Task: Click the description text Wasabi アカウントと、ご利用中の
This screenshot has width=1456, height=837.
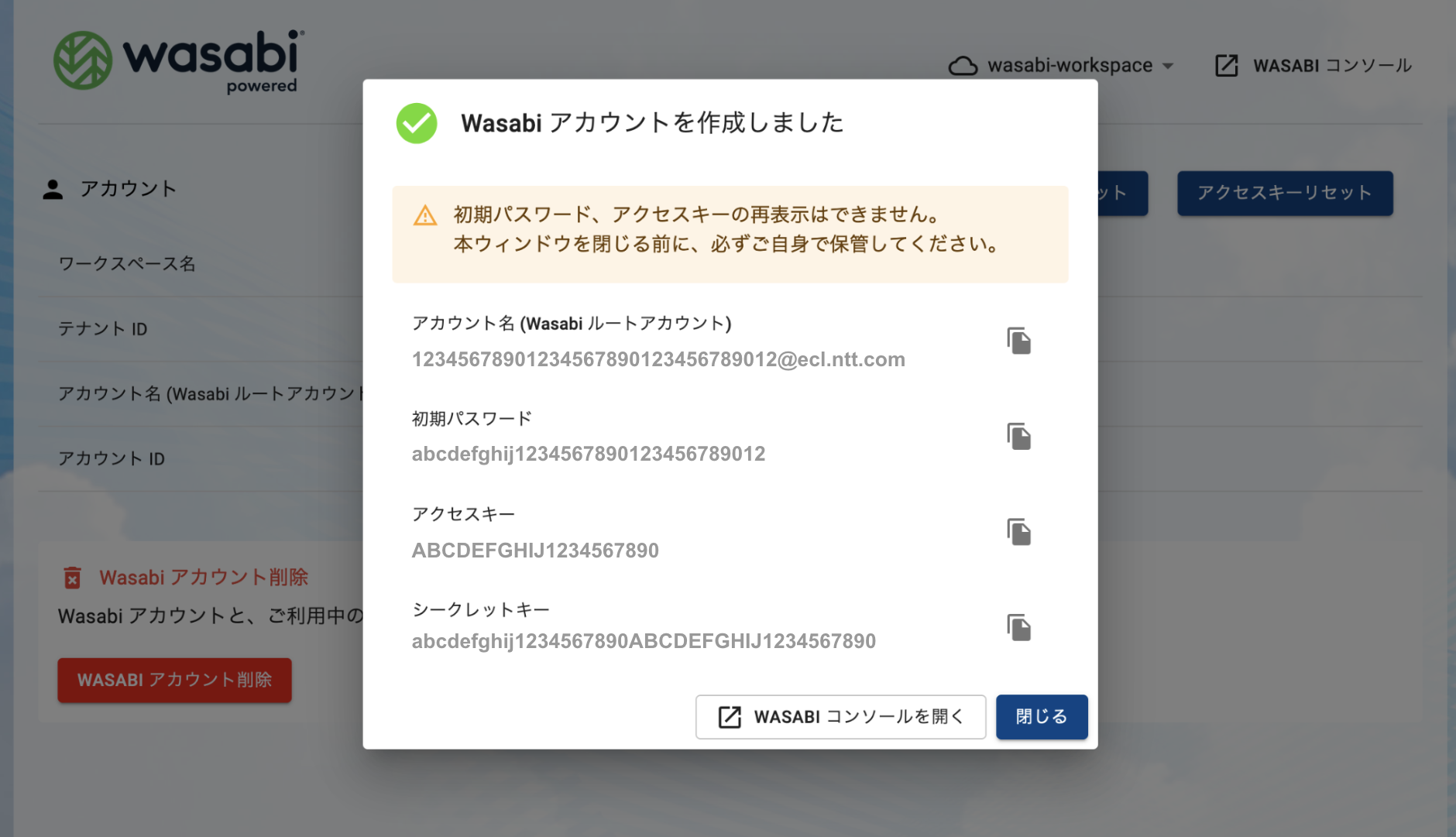Action: [x=211, y=616]
